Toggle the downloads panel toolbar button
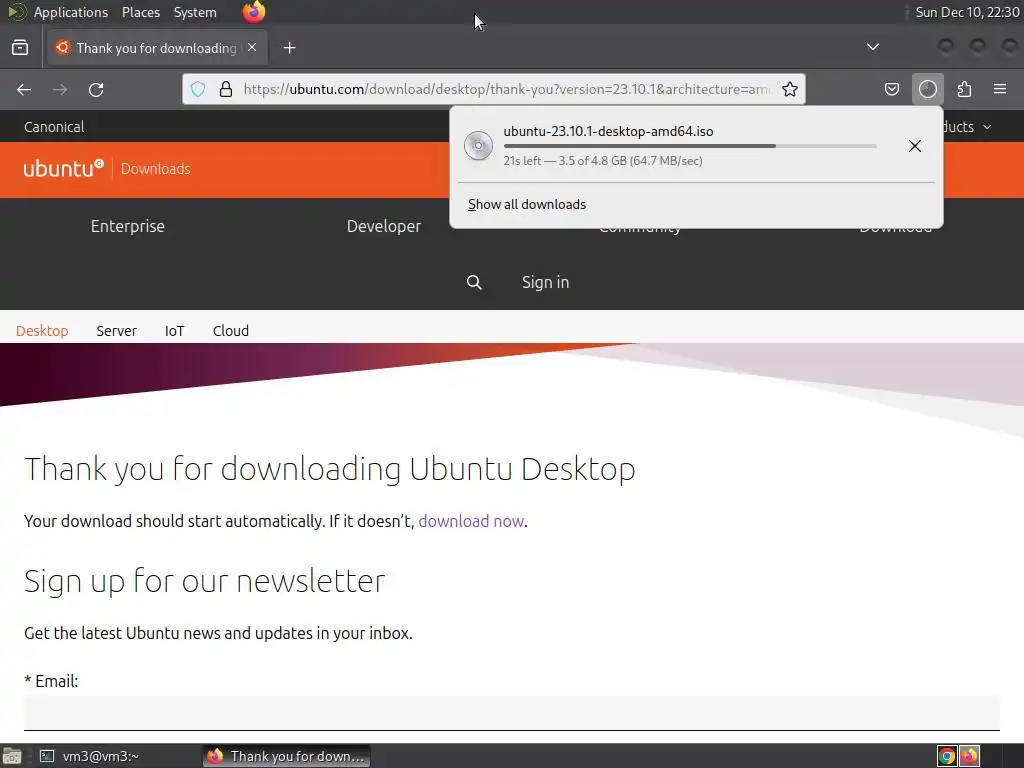The height and width of the screenshot is (768, 1024). point(927,89)
